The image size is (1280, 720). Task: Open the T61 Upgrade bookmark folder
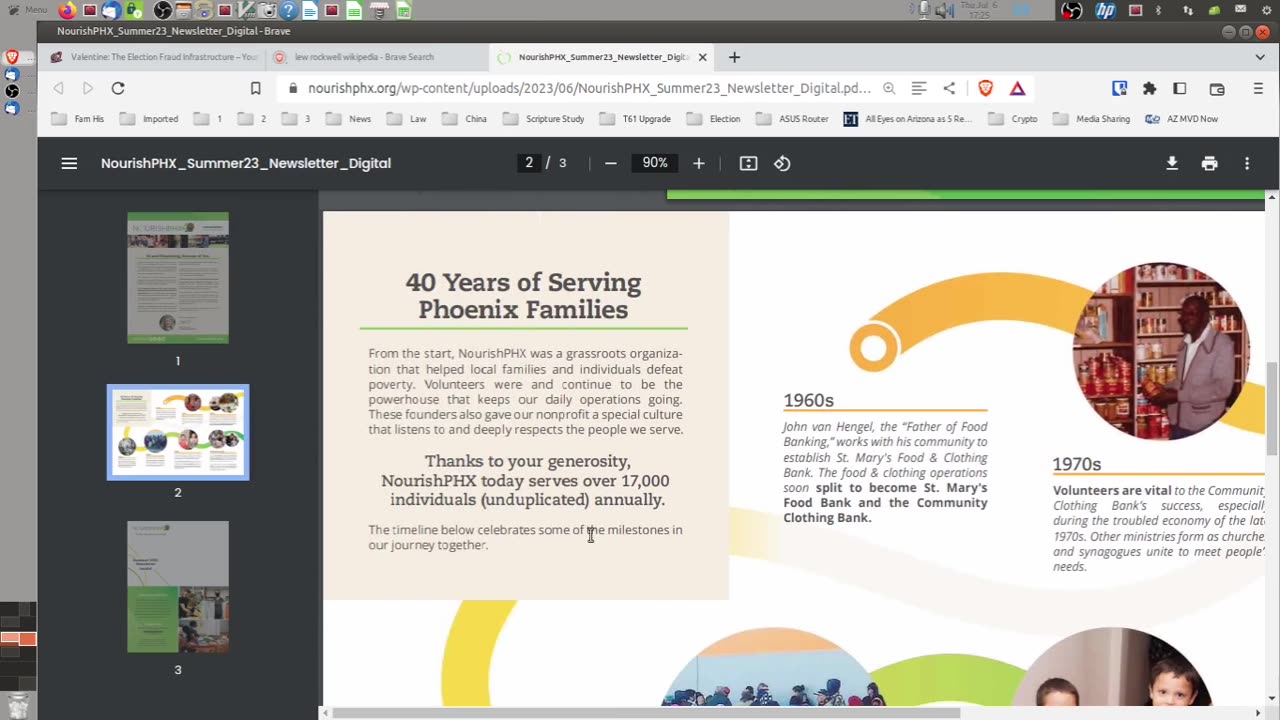point(635,119)
